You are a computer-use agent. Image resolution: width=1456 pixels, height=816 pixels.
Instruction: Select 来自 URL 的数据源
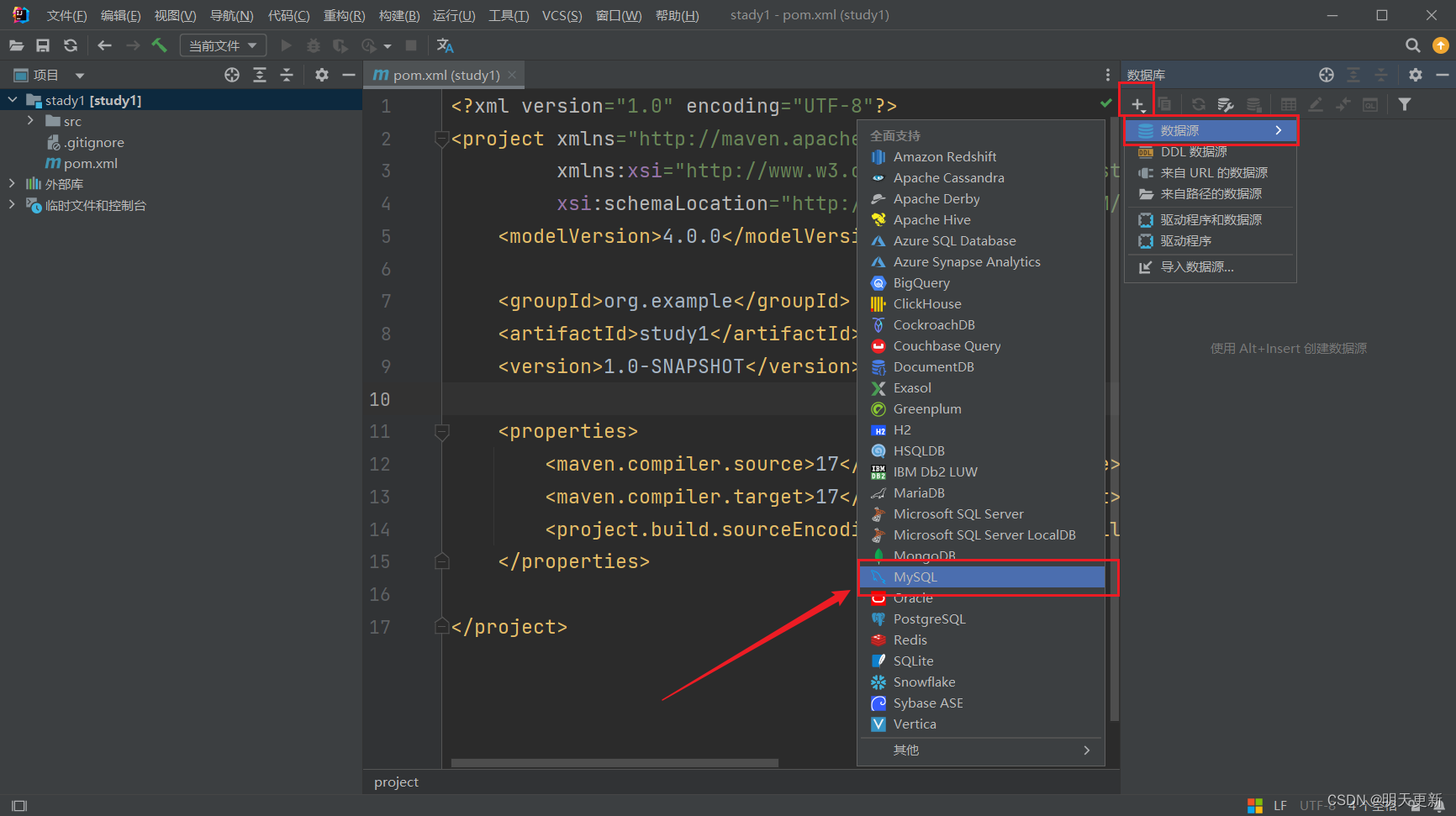[x=1211, y=172]
